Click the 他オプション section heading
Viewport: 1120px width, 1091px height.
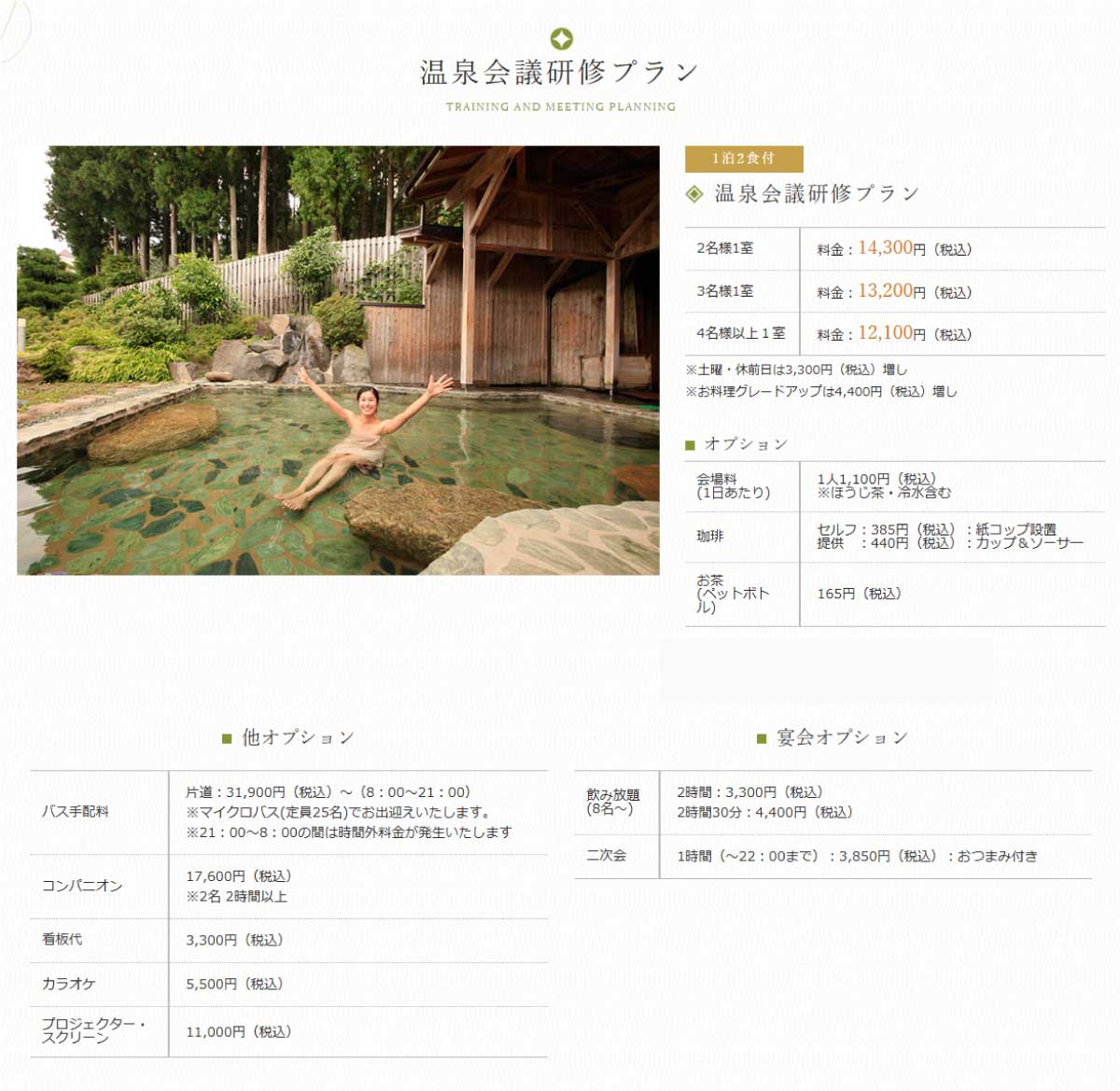pos(299,738)
